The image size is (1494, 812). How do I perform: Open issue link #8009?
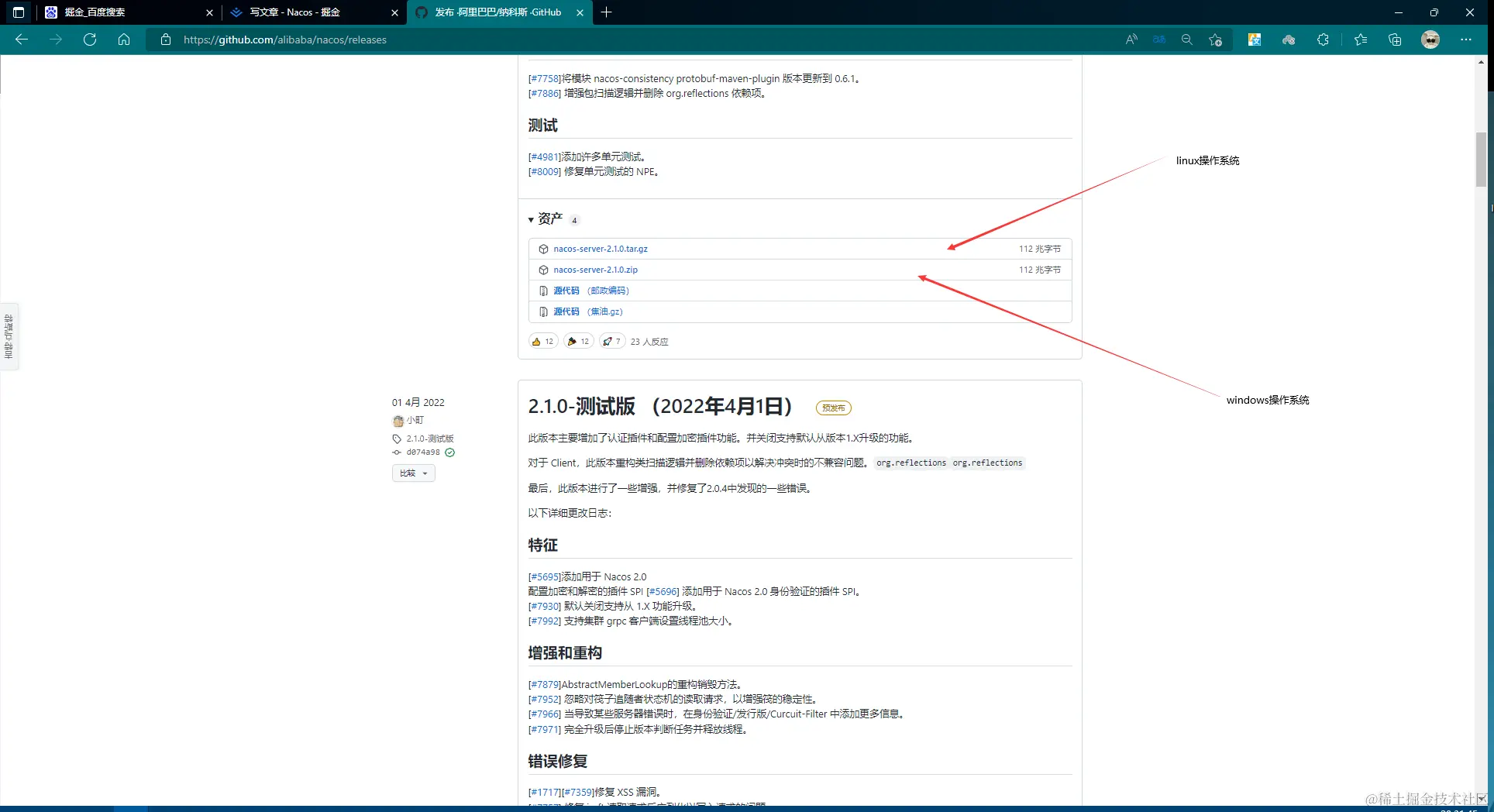(x=545, y=171)
